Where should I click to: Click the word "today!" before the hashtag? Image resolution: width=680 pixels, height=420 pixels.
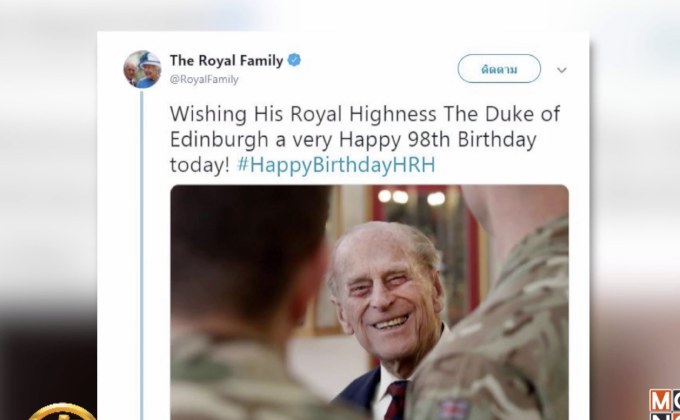pyautogui.click(x=198, y=162)
